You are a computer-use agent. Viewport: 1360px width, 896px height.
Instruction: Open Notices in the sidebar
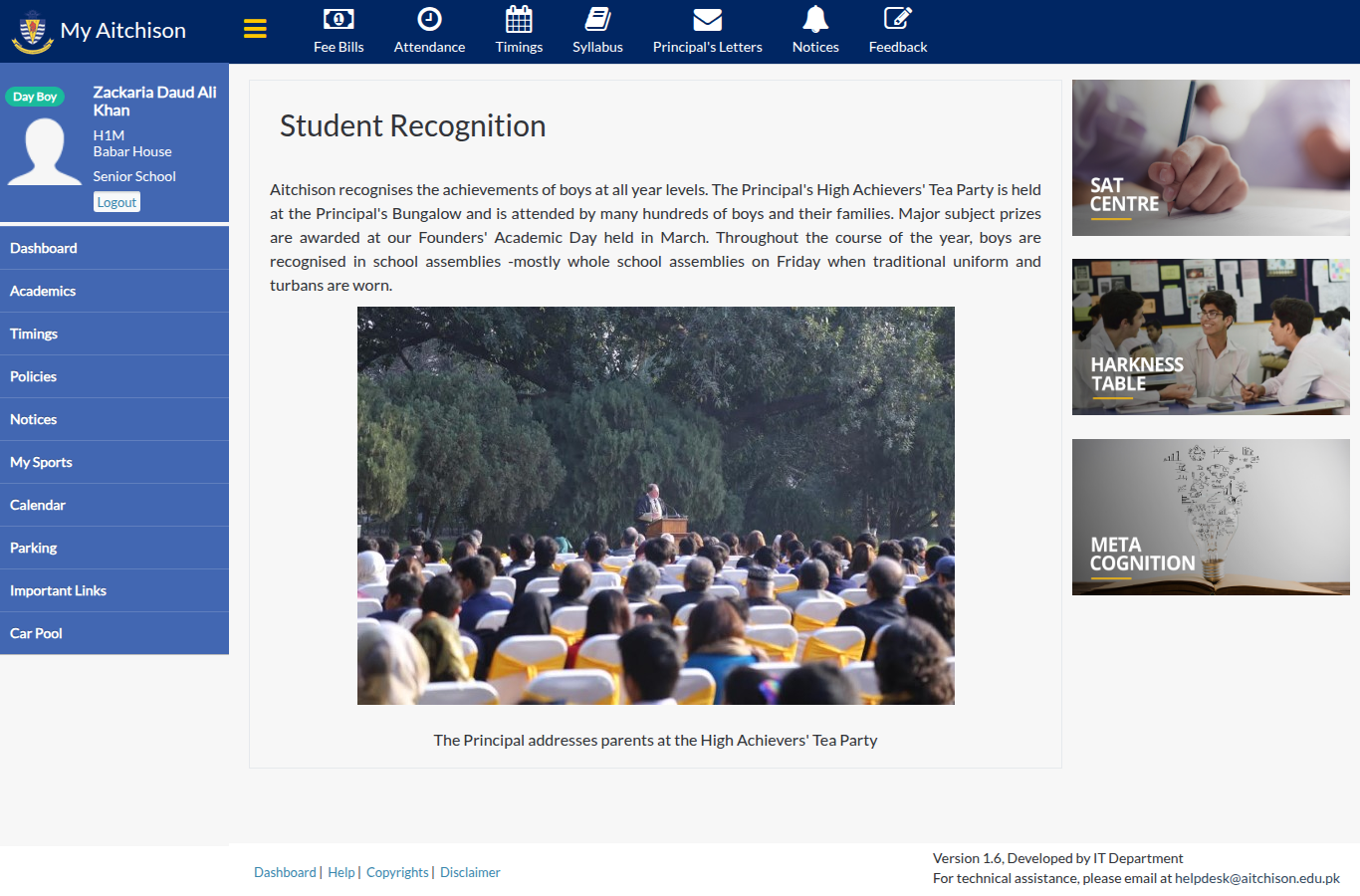click(114, 419)
